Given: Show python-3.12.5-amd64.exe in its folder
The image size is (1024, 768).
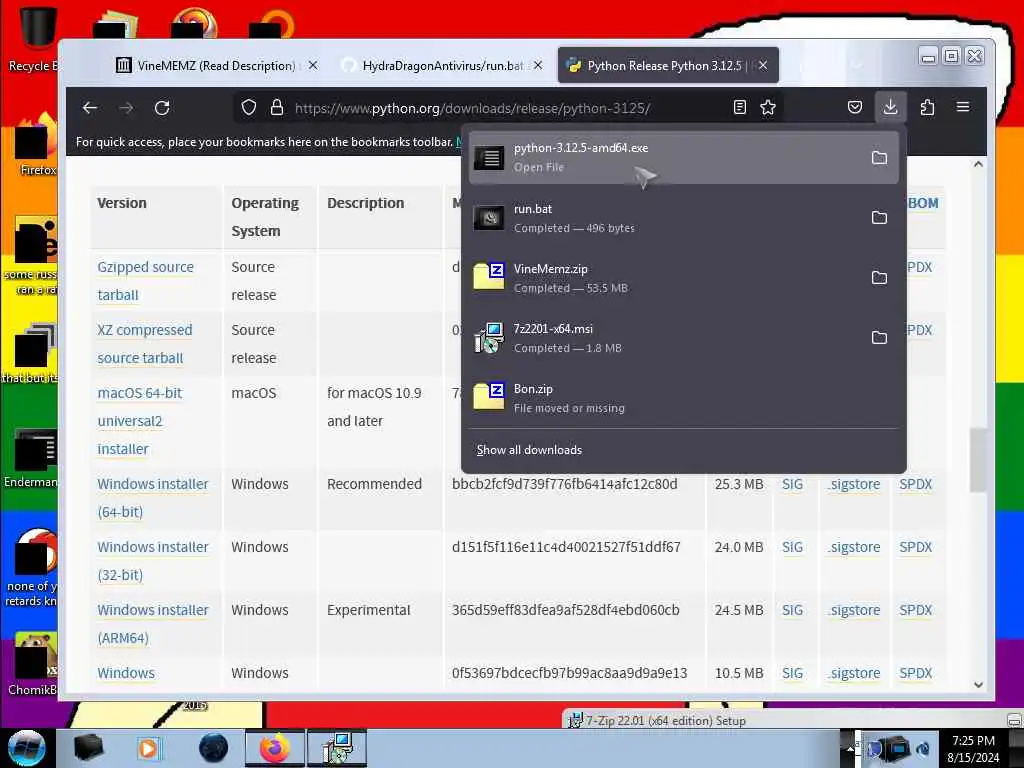Looking at the screenshot, I should [879, 157].
